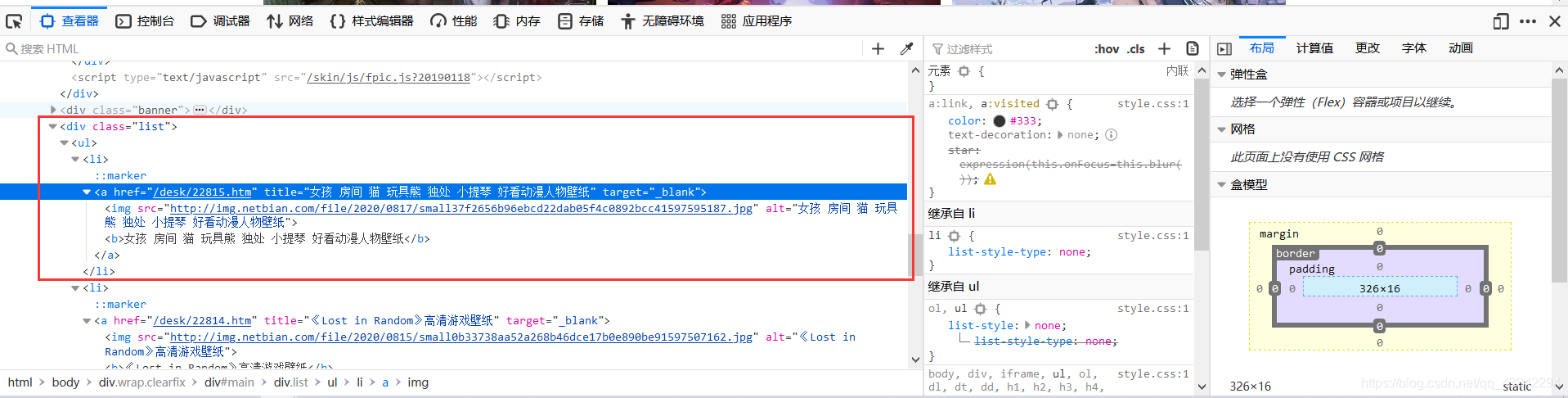The height and width of the screenshot is (398, 1568).
Task: Collapse the anchor /desk/22814.htm node
Action: (x=87, y=321)
